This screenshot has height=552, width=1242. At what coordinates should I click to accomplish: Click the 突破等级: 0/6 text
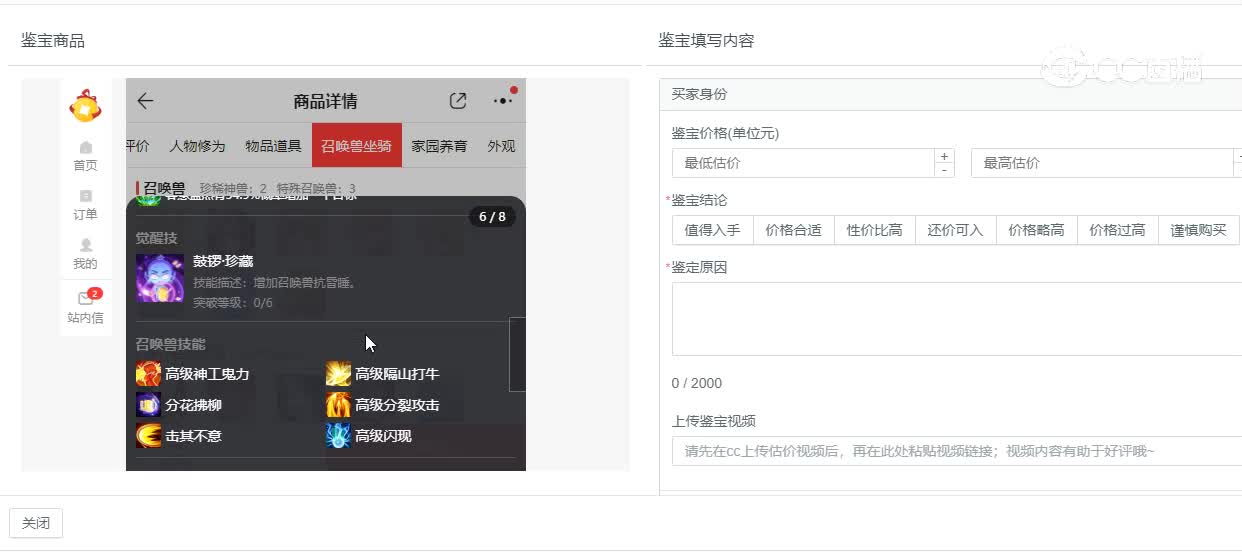click(233, 303)
